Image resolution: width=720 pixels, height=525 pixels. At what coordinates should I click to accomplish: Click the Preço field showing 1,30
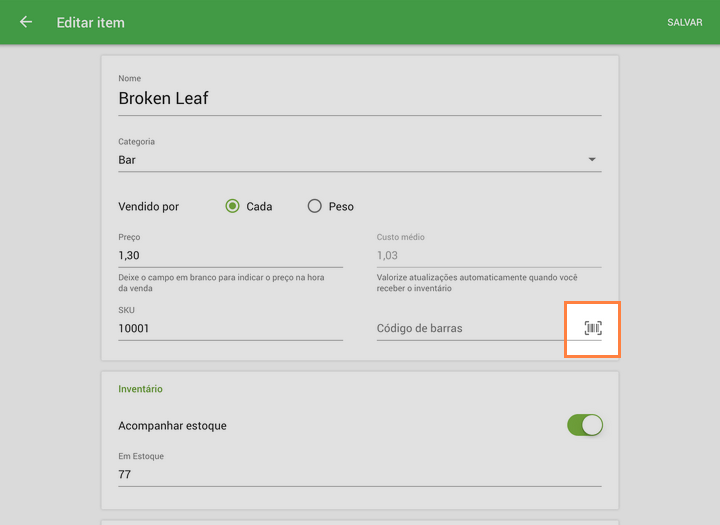coord(230,256)
